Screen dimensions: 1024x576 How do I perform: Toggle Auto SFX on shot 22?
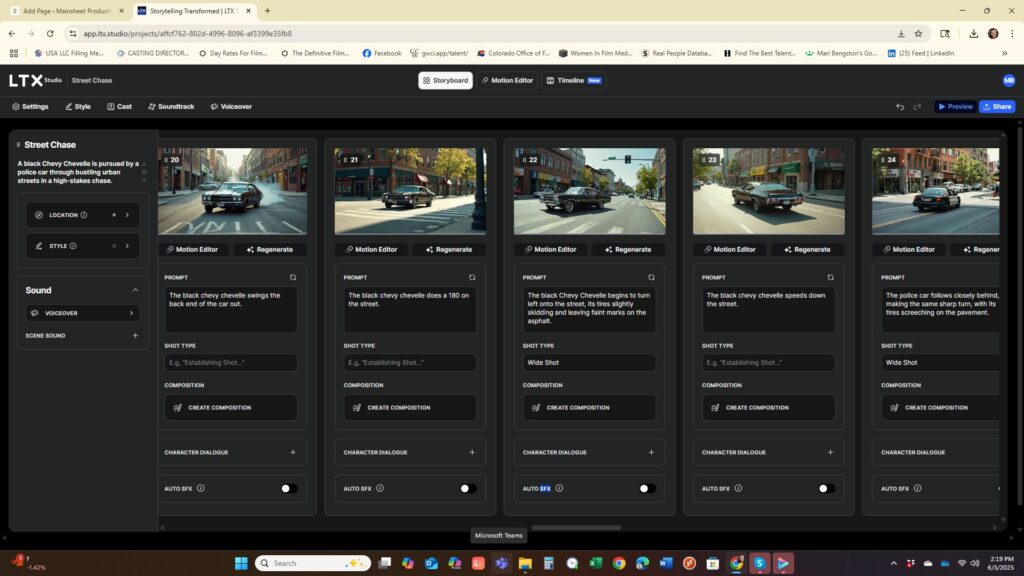647,489
